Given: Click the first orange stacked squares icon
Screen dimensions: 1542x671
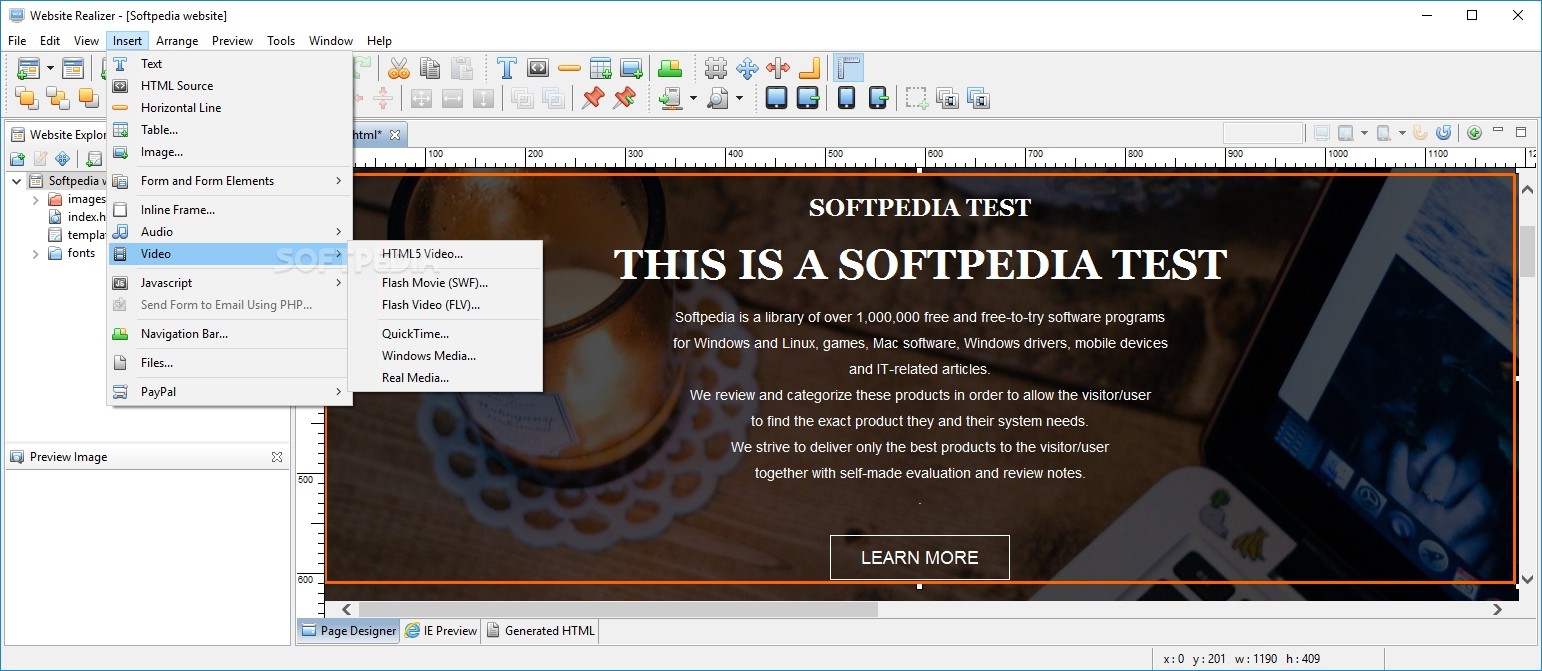Looking at the screenshot, I should pyautogui.click(x=27, y=98).
